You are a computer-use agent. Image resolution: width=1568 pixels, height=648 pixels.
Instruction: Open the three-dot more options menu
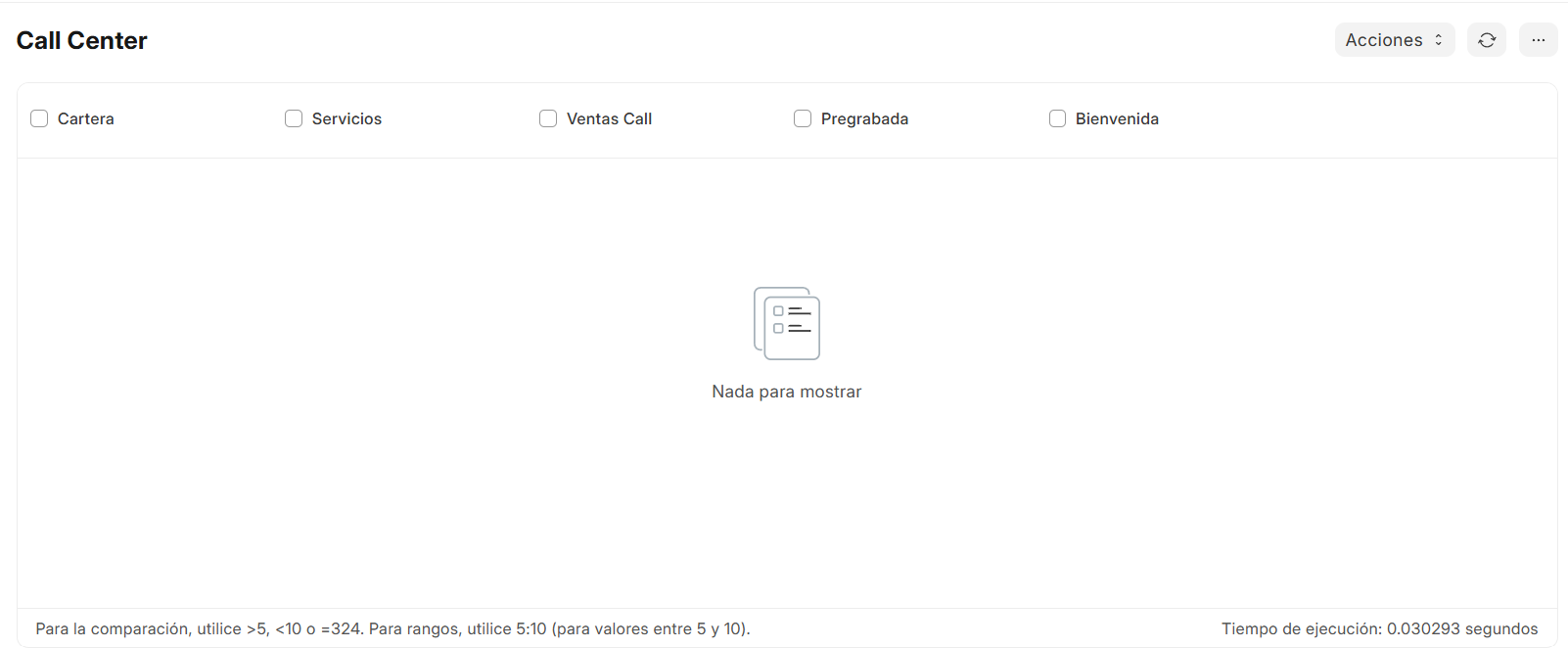point(1538,40)
